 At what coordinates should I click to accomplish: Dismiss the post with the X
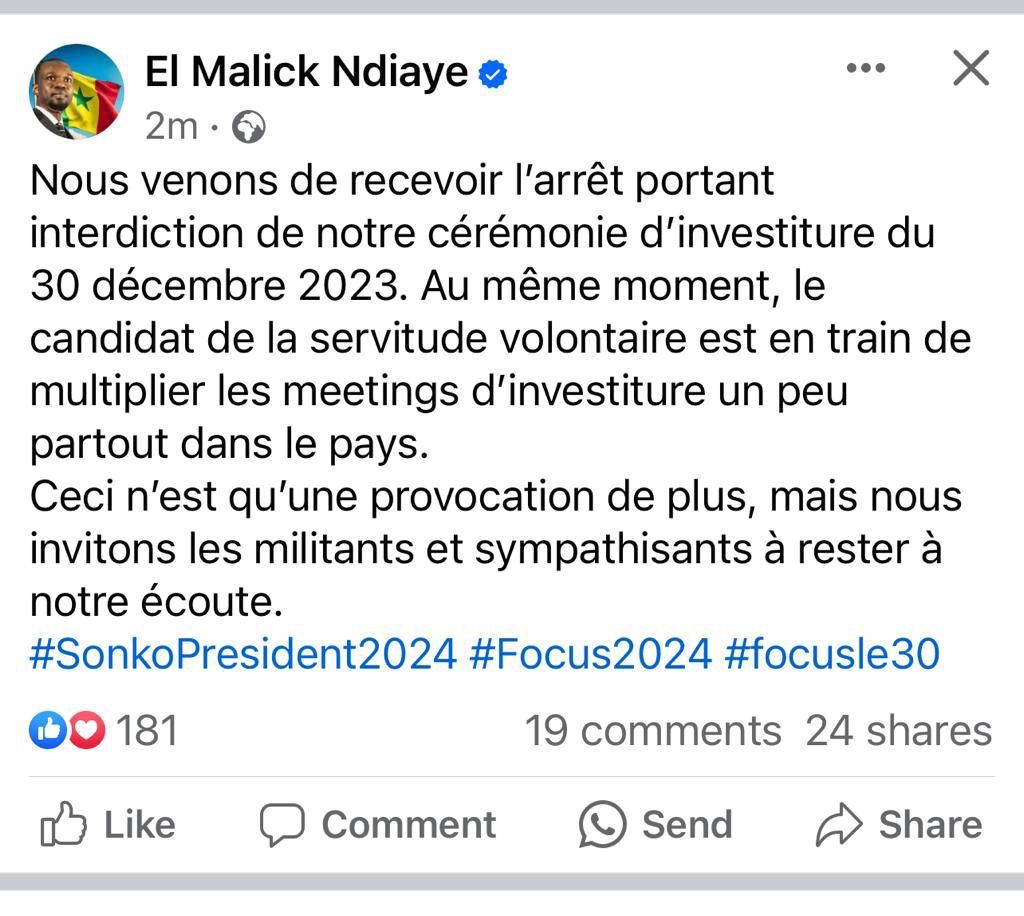[x=969, y=69]
